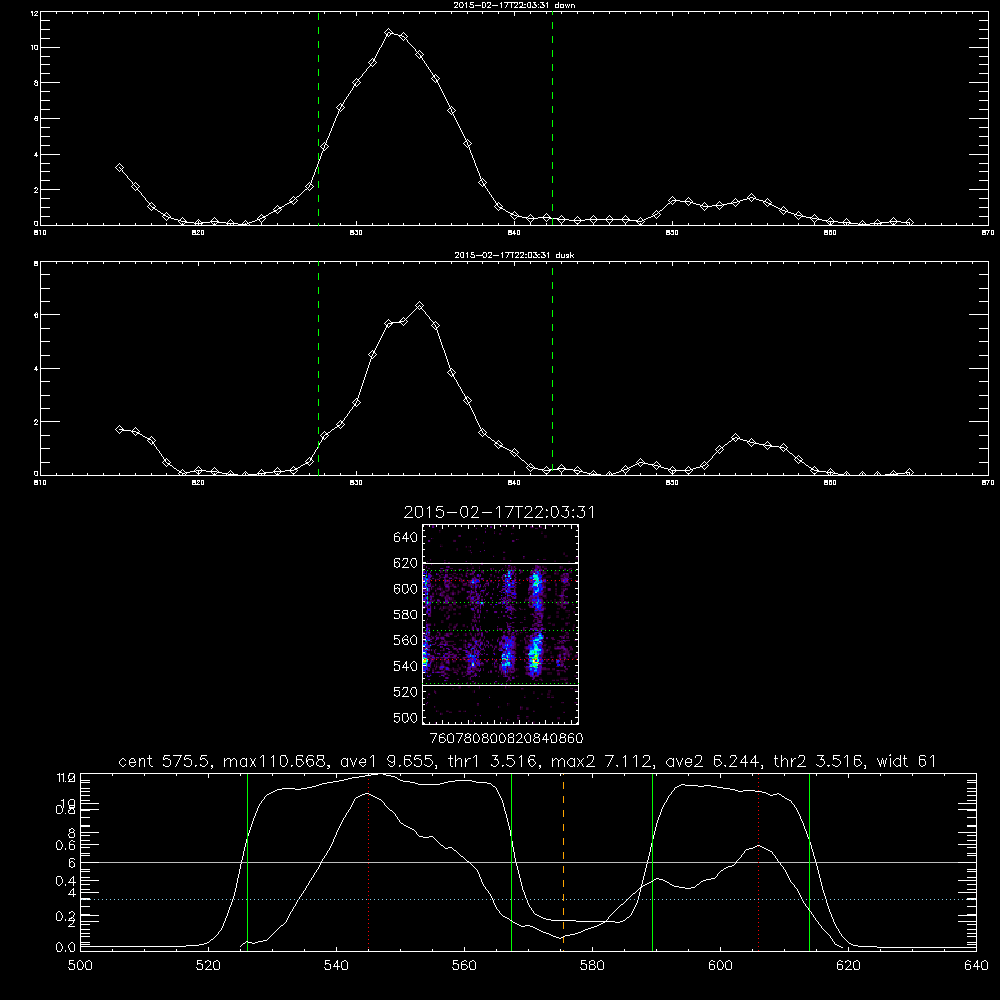Click the 0.0 y-axis label of bottom plot
Screen dimensions: 1000x1000
(x=64, y=948)
